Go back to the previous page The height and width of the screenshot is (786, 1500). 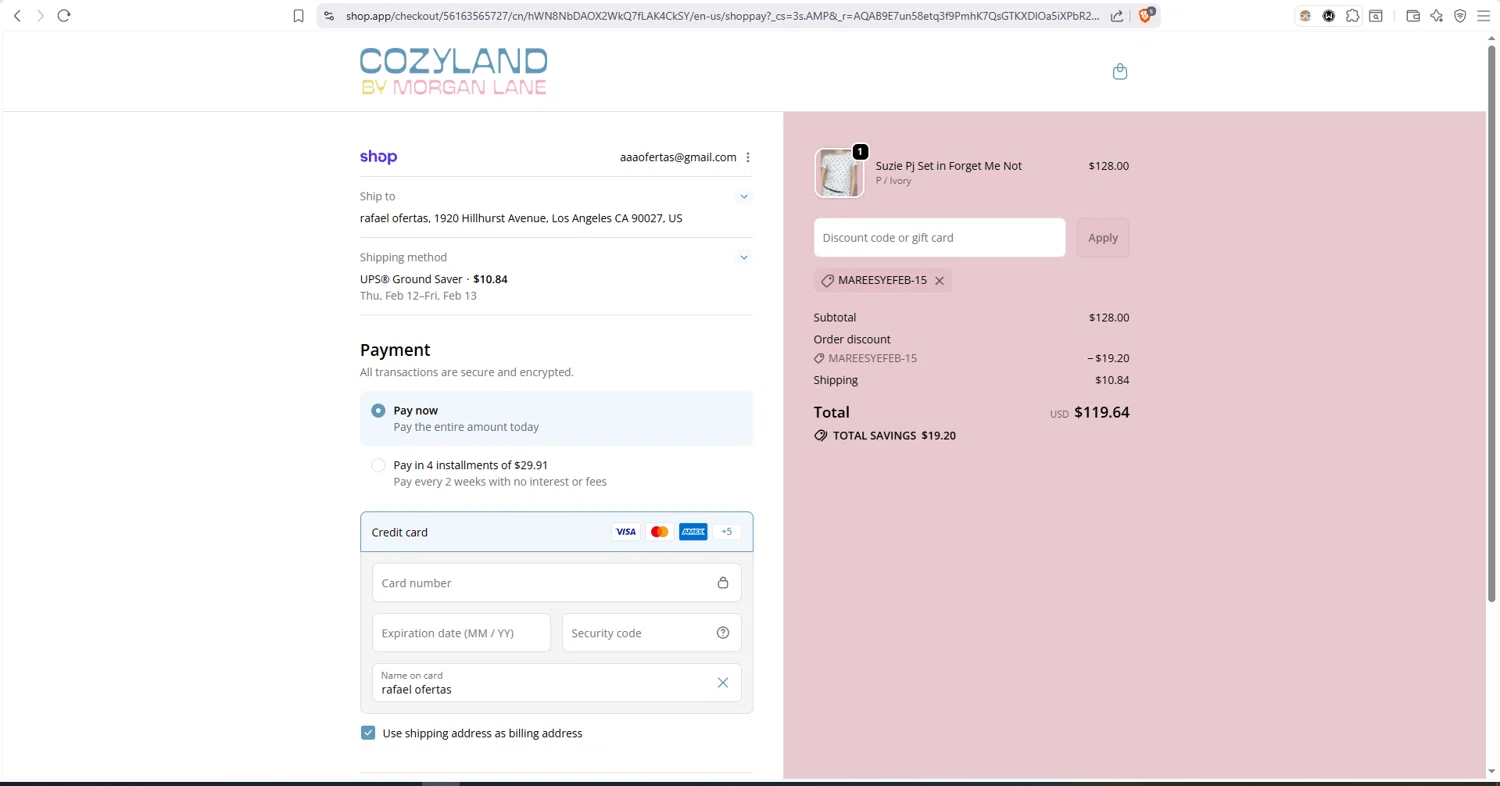pos(17,16)
